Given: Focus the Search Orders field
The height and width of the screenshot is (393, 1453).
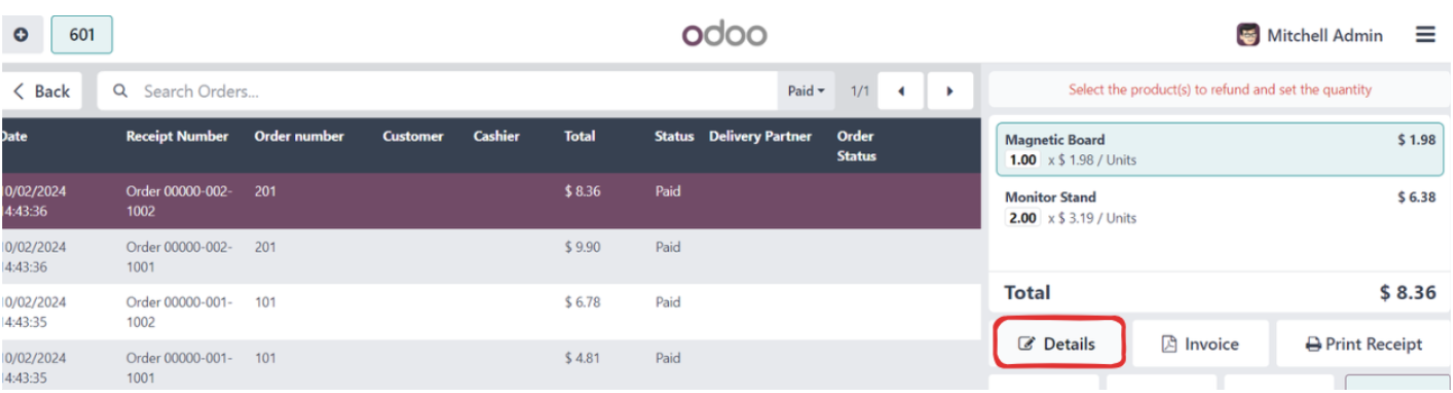Looking at the screenshot, I should tap(438, 91).
